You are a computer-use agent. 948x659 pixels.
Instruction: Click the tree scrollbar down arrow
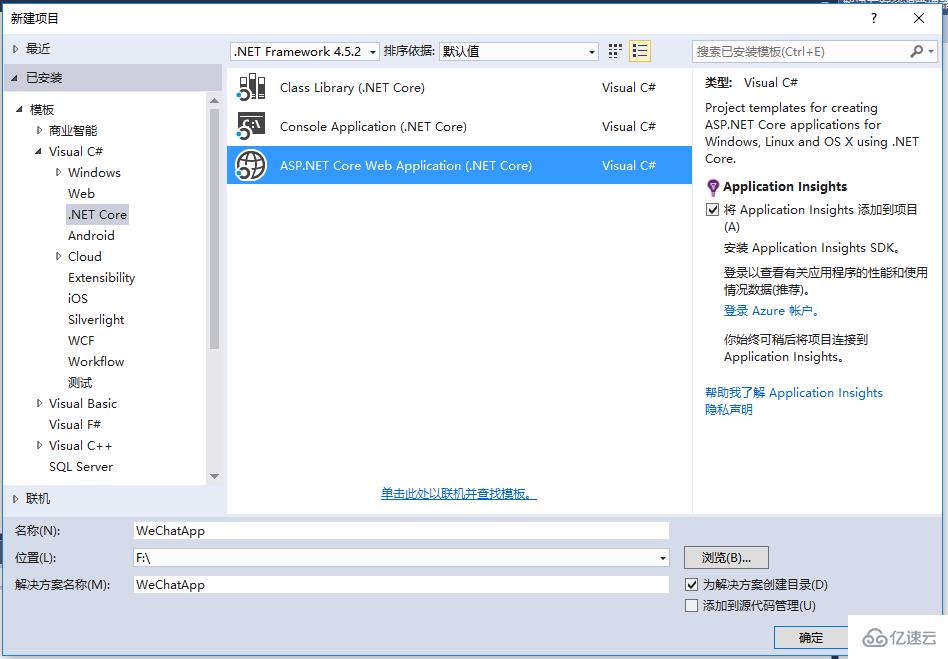click(x=214, y=476)
